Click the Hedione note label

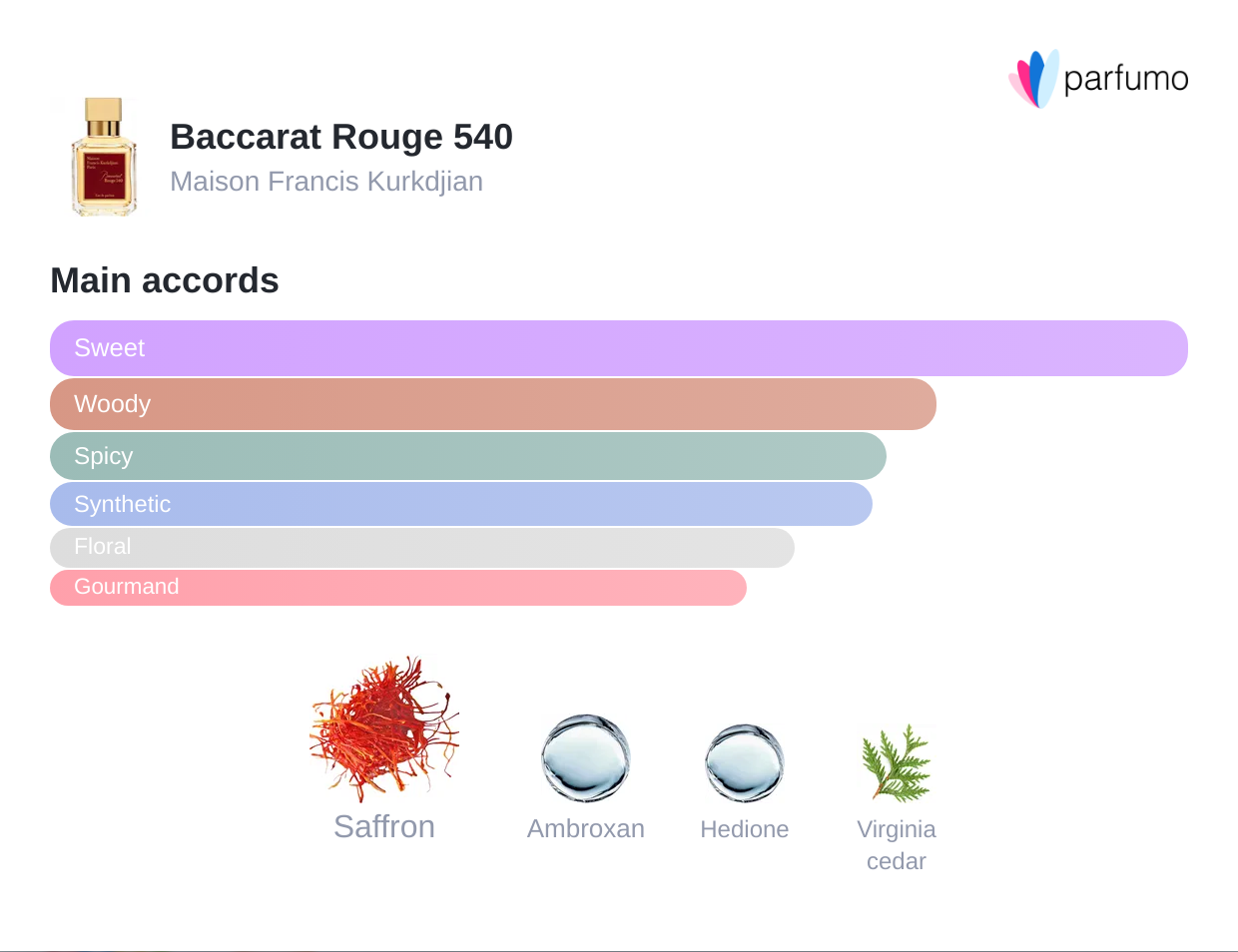click(745, 829)
